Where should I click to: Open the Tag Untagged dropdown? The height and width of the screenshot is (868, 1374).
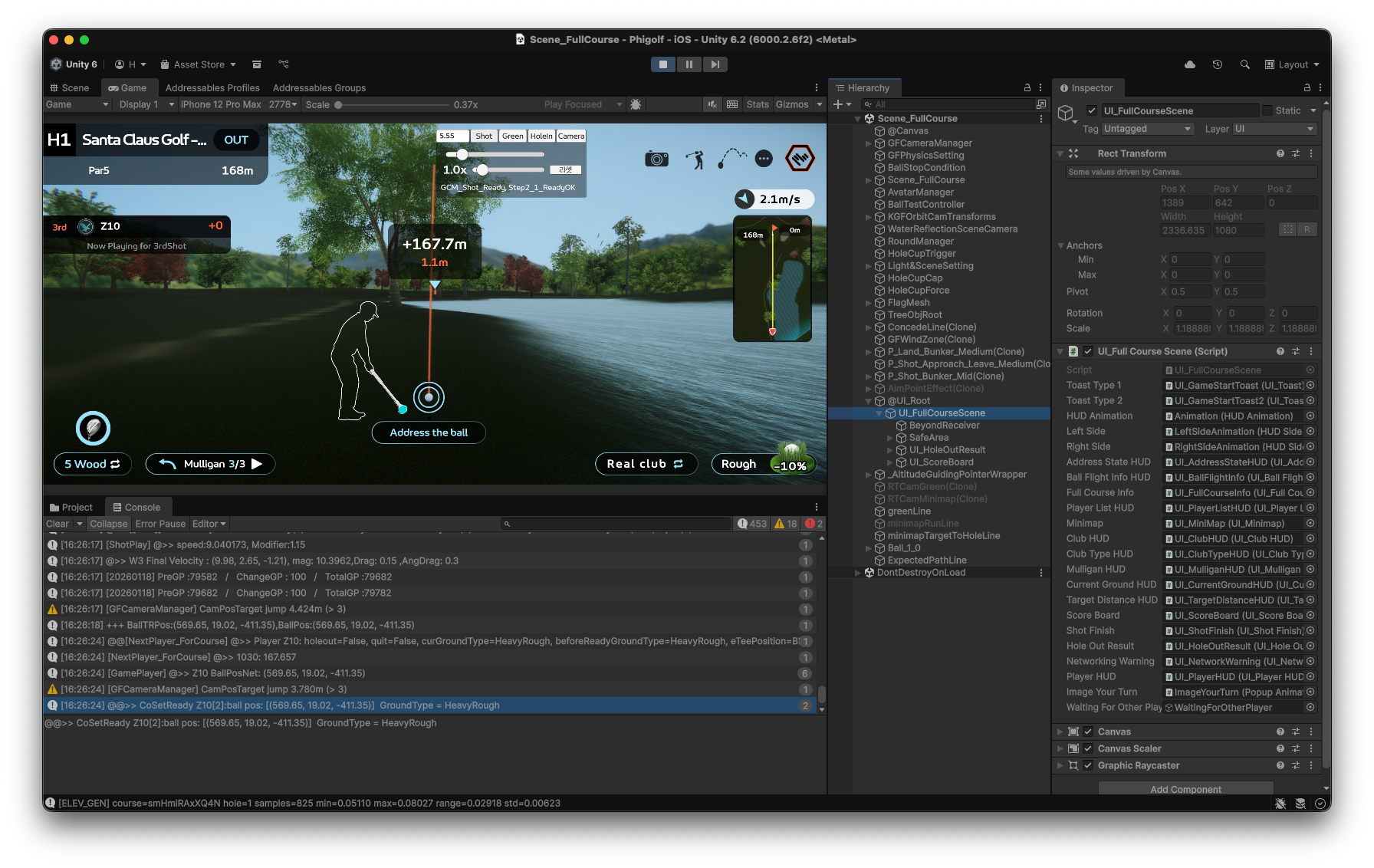1147,129
